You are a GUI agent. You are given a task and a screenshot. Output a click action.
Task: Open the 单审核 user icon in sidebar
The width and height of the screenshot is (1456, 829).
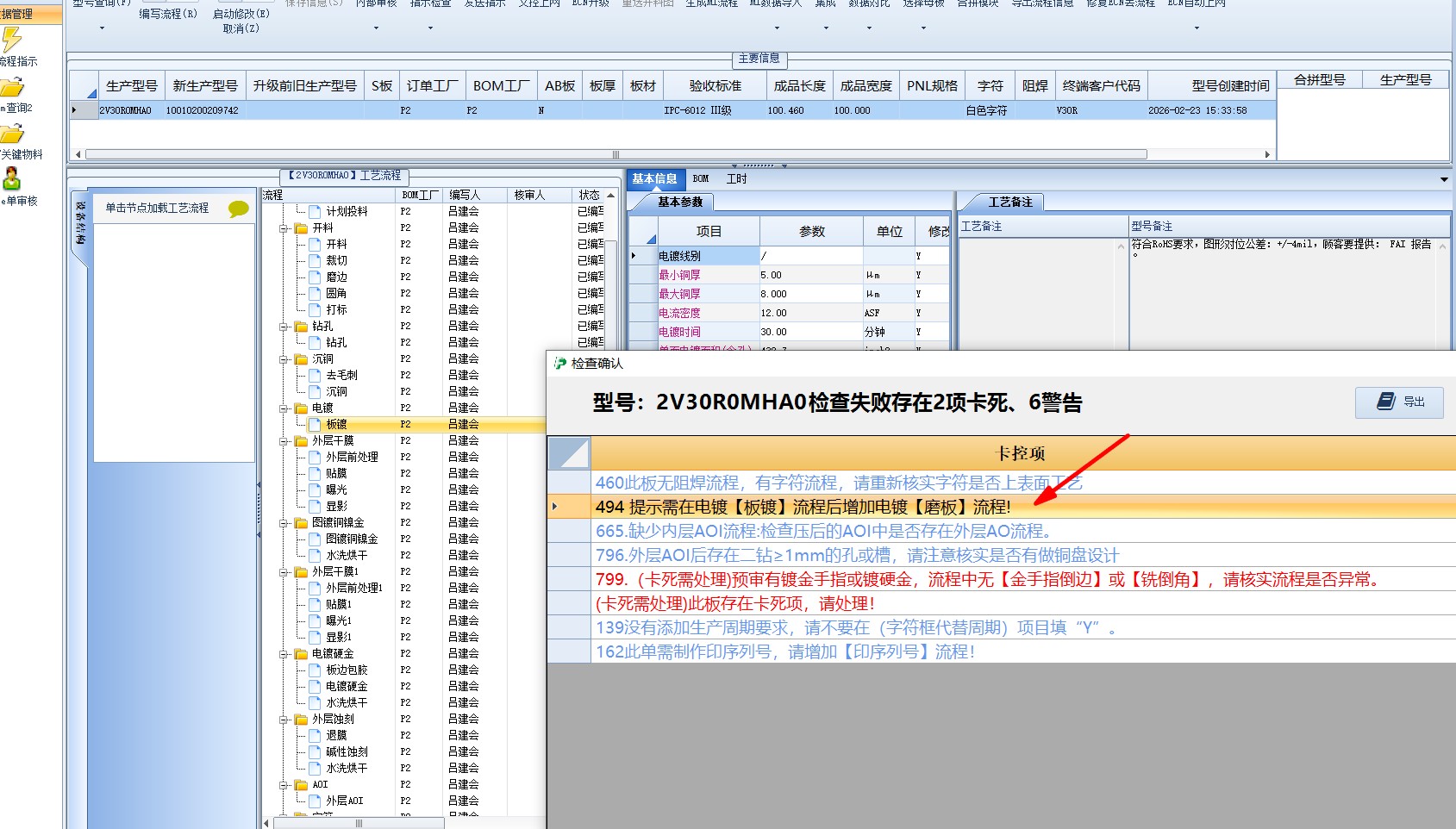[x=12, y=179]
